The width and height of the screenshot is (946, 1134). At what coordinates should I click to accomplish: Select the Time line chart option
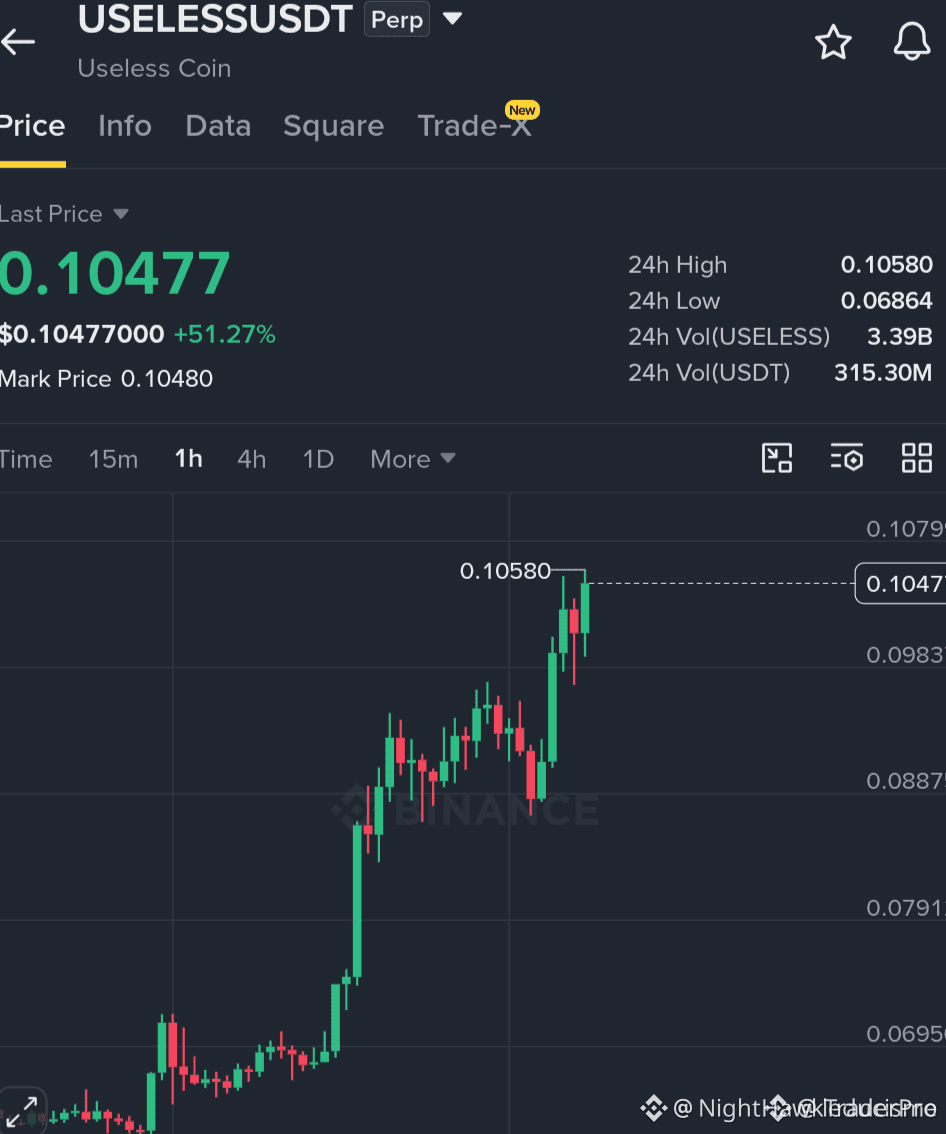coord(26,459)
